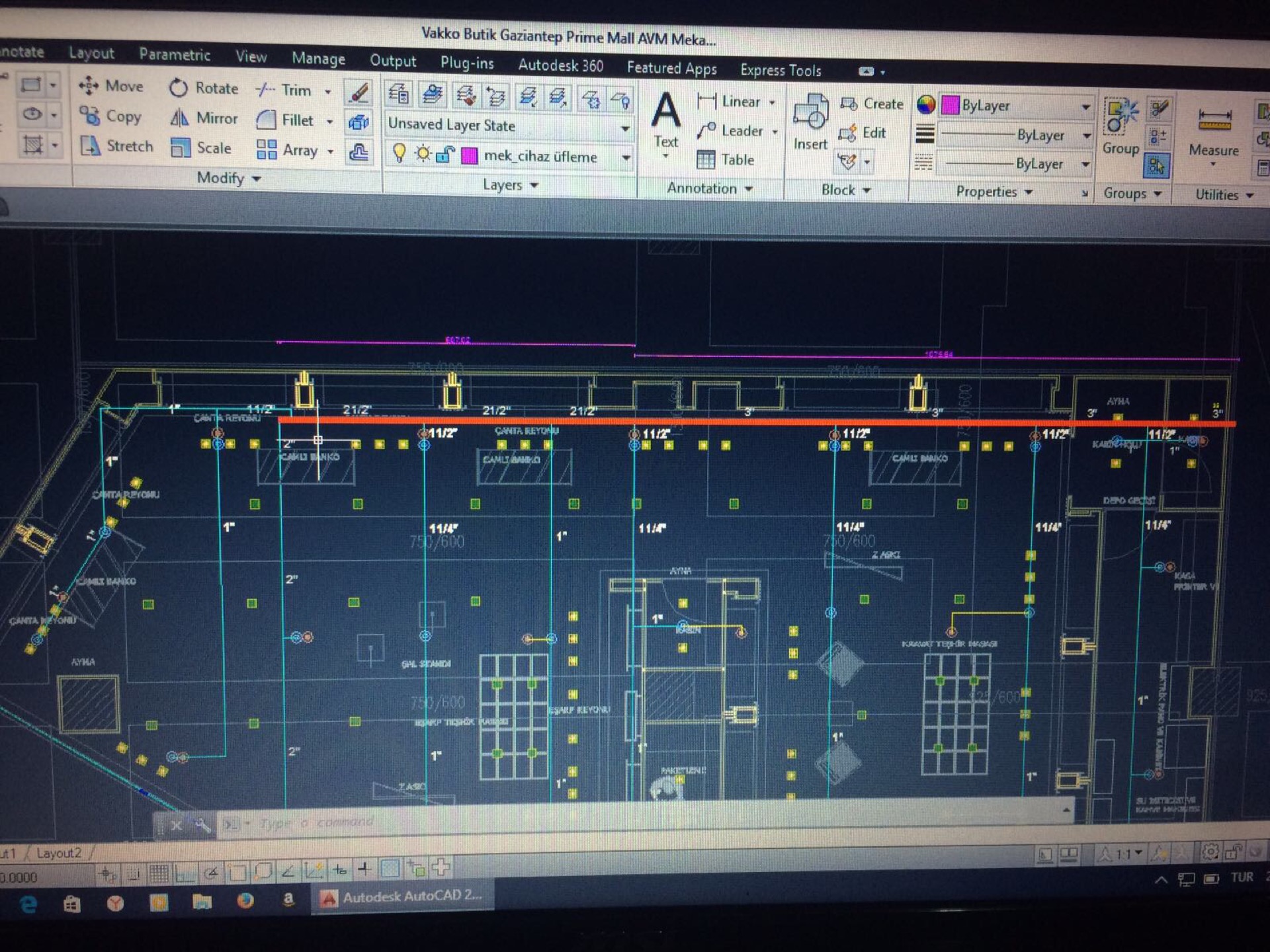Screen dimensions: 1270x952
Task: Open the View ribbon tab
Action: (251, 57)
